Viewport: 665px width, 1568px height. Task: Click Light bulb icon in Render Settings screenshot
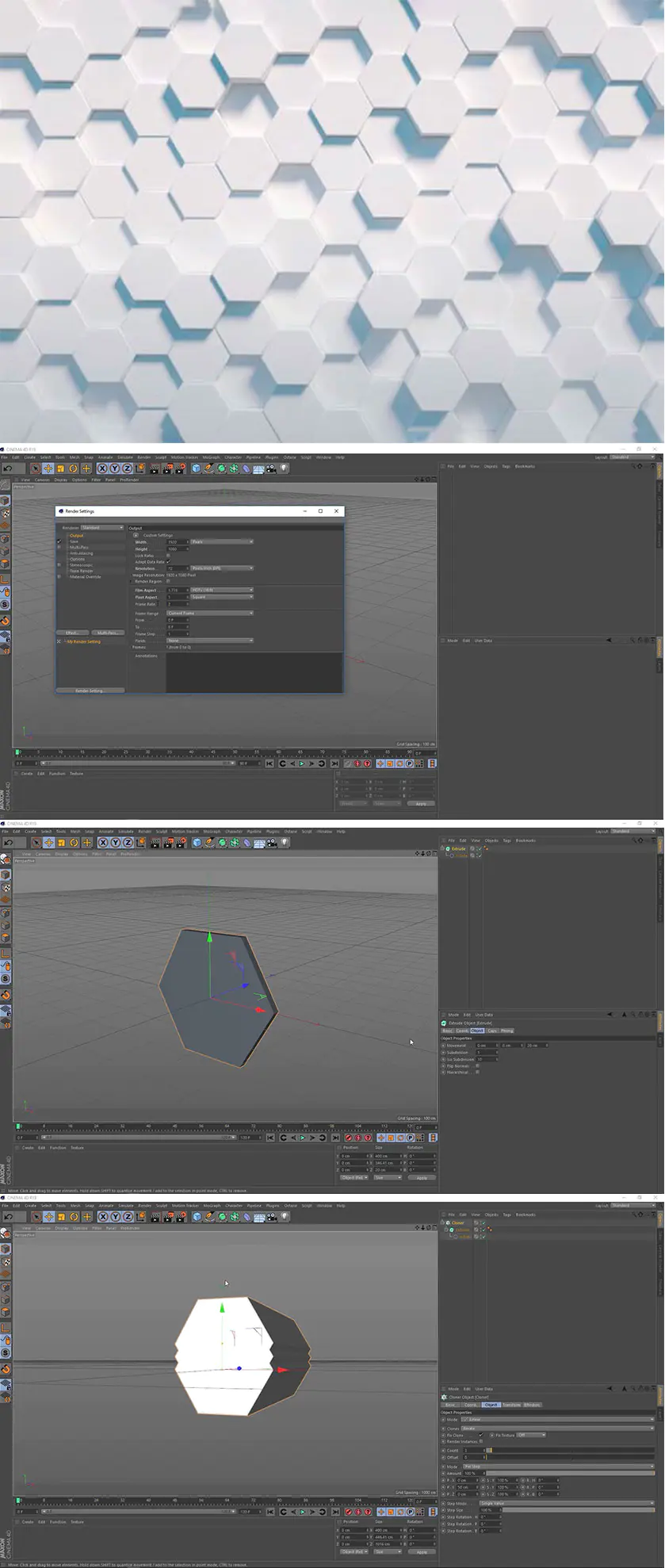(284, 468)
